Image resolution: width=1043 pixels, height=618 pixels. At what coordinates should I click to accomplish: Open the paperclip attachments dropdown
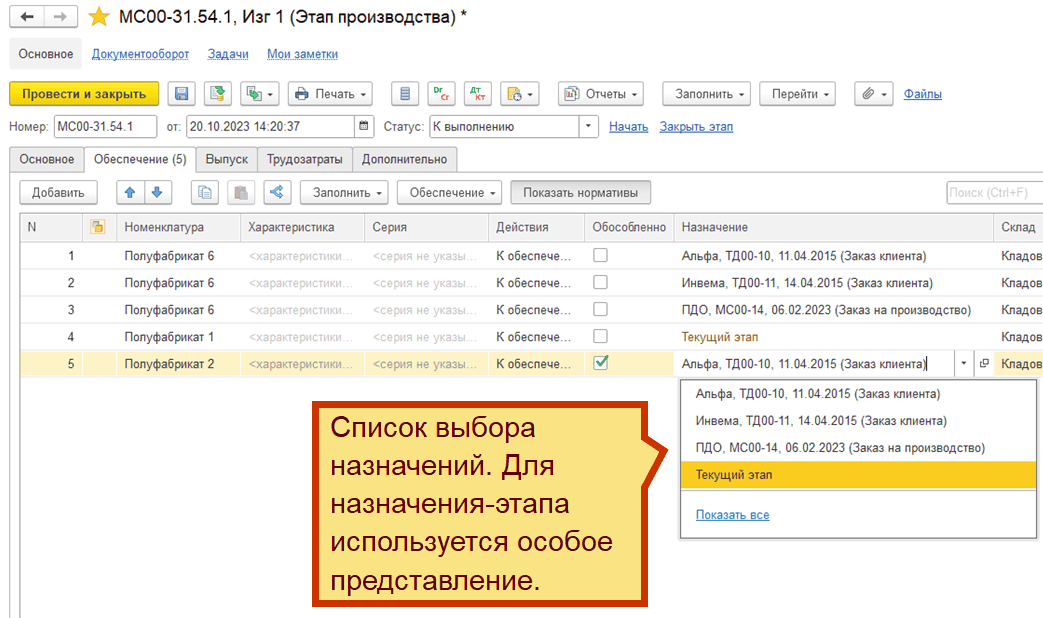(x=873, y=94)
